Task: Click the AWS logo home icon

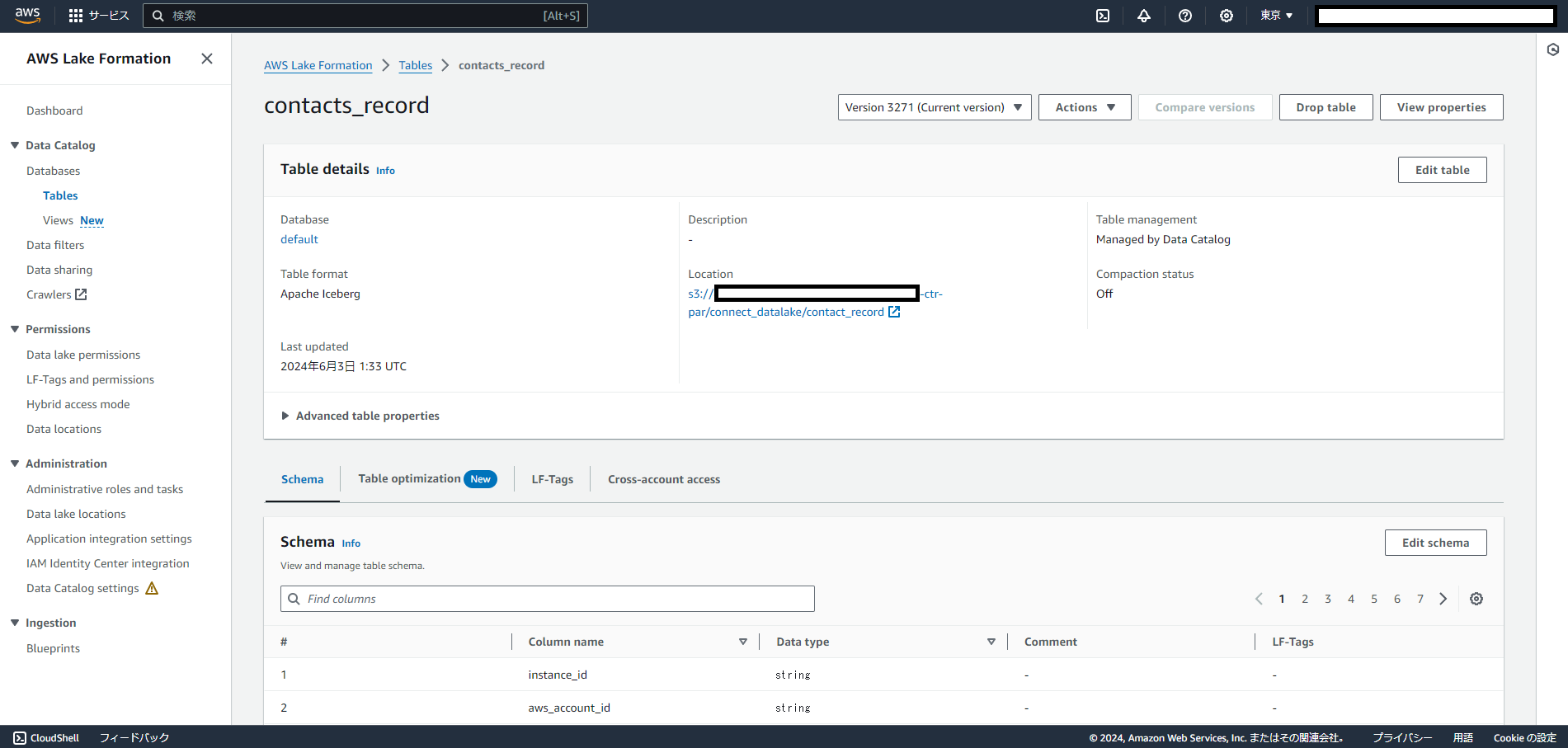Action: tap(27, 15)
